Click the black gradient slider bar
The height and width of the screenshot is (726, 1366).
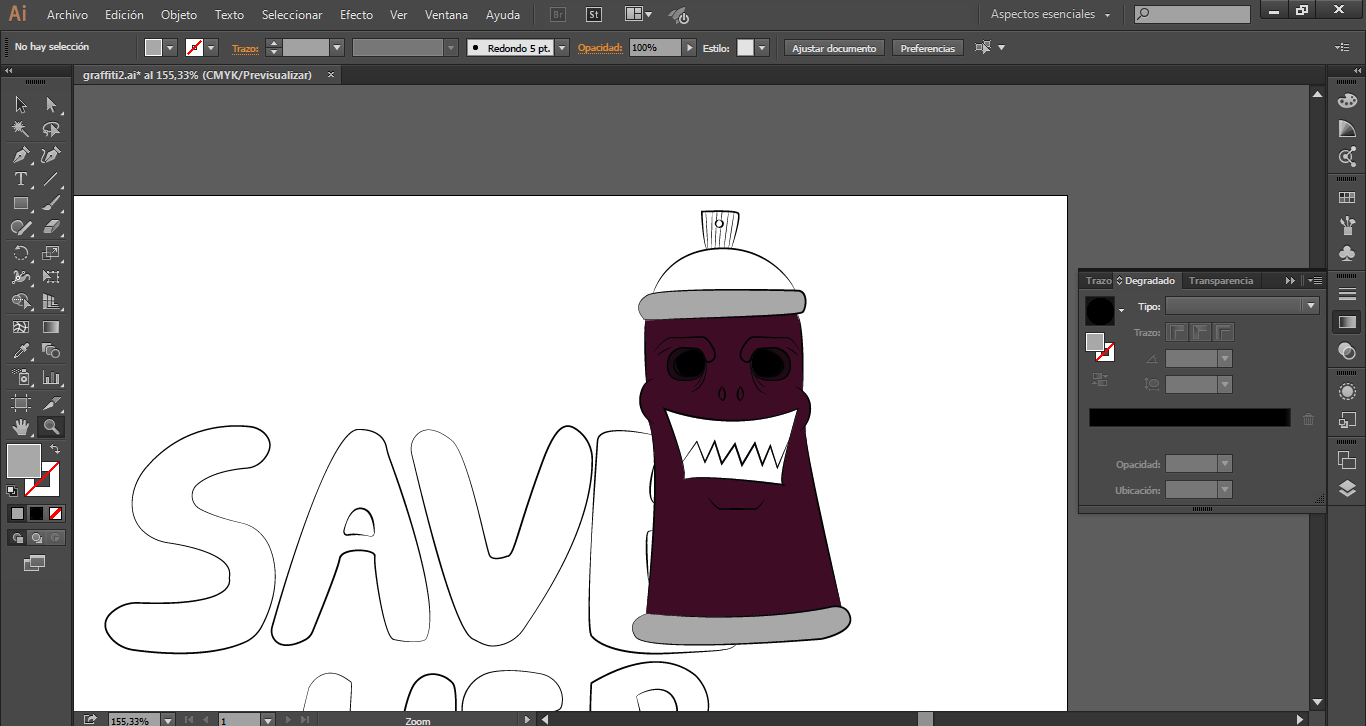pos(1189,418)
